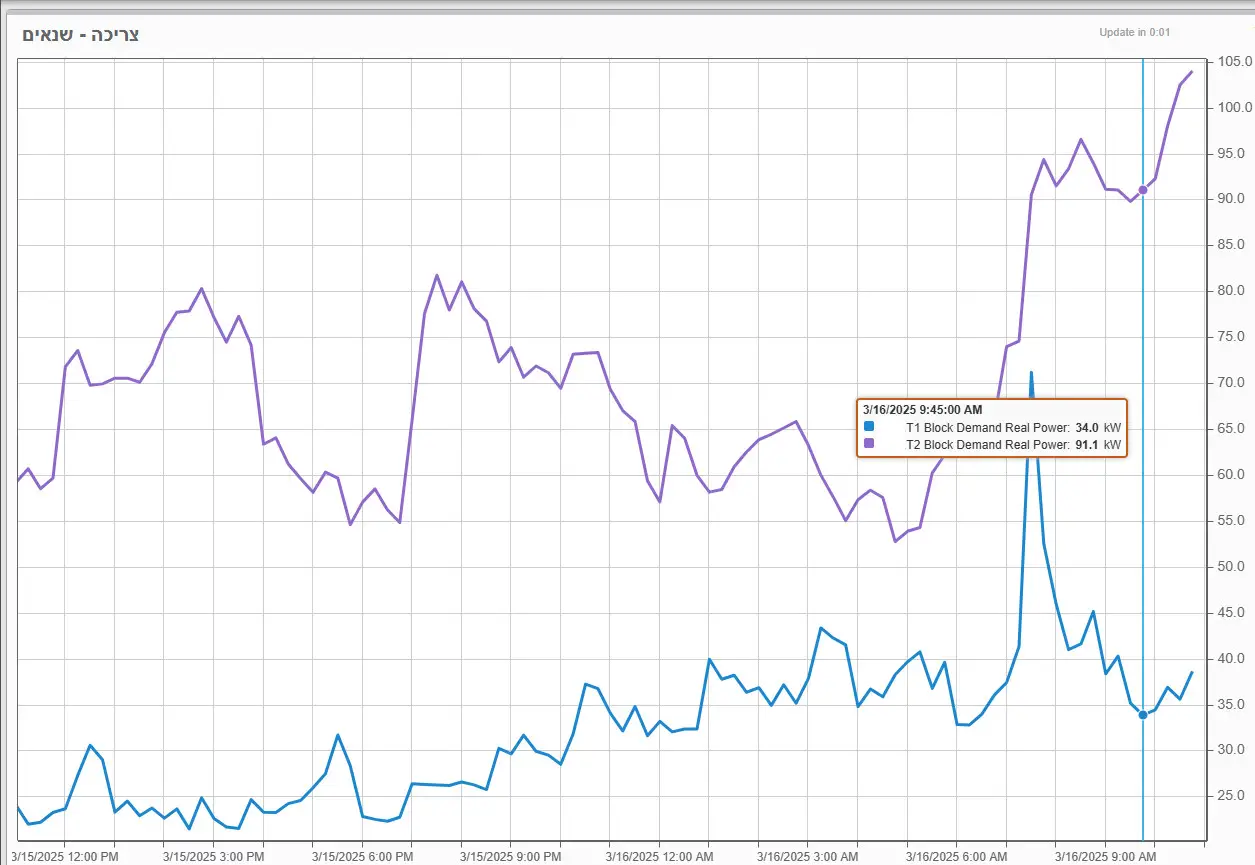Select the 3/15/2025 12:00 PM x-axis label
This screenshot has width=1255, height=865.
[64, 857]
